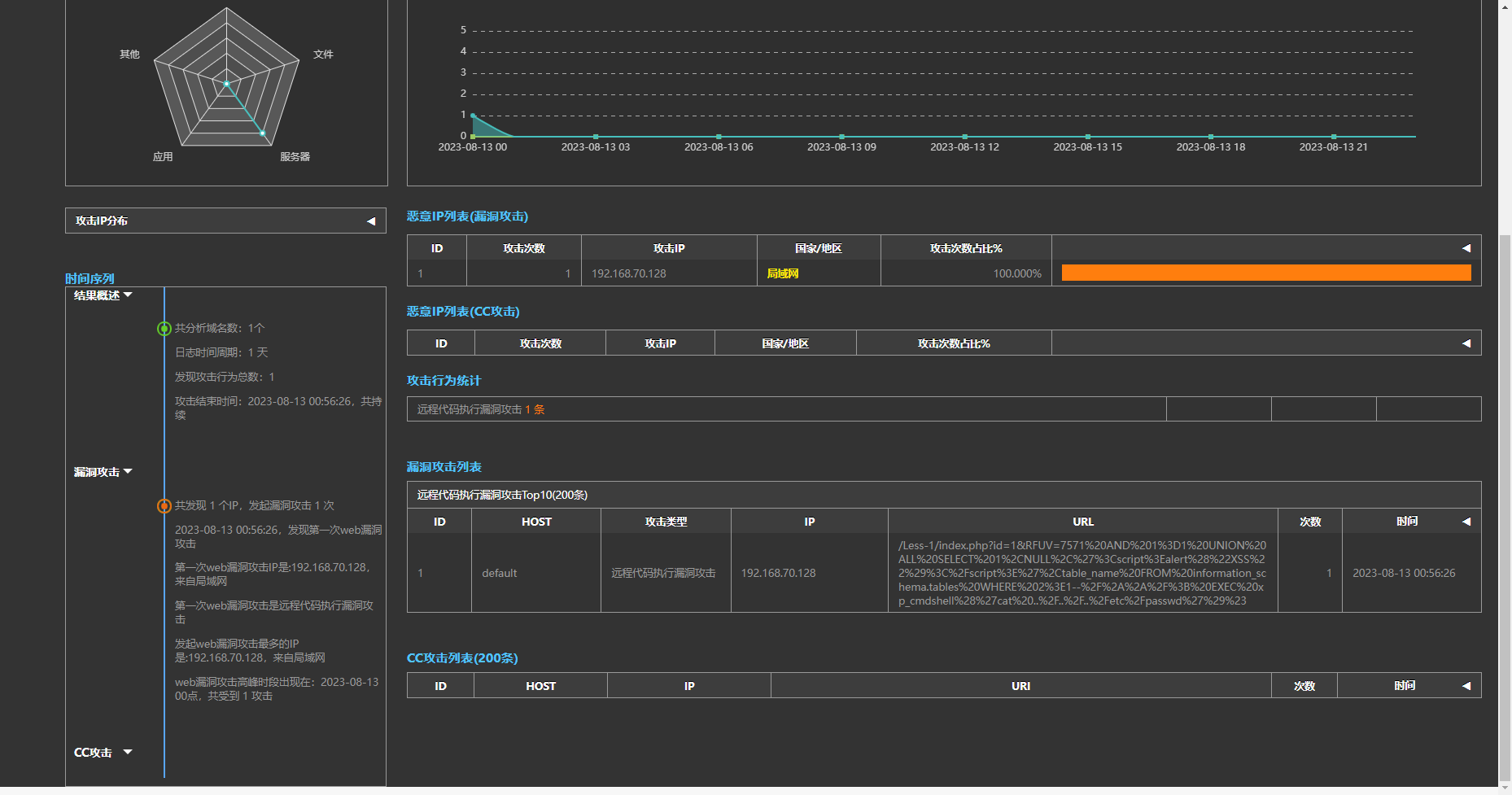
Task: Click the 共发现 1 个IP timeline entry
Action: point(255,506)
